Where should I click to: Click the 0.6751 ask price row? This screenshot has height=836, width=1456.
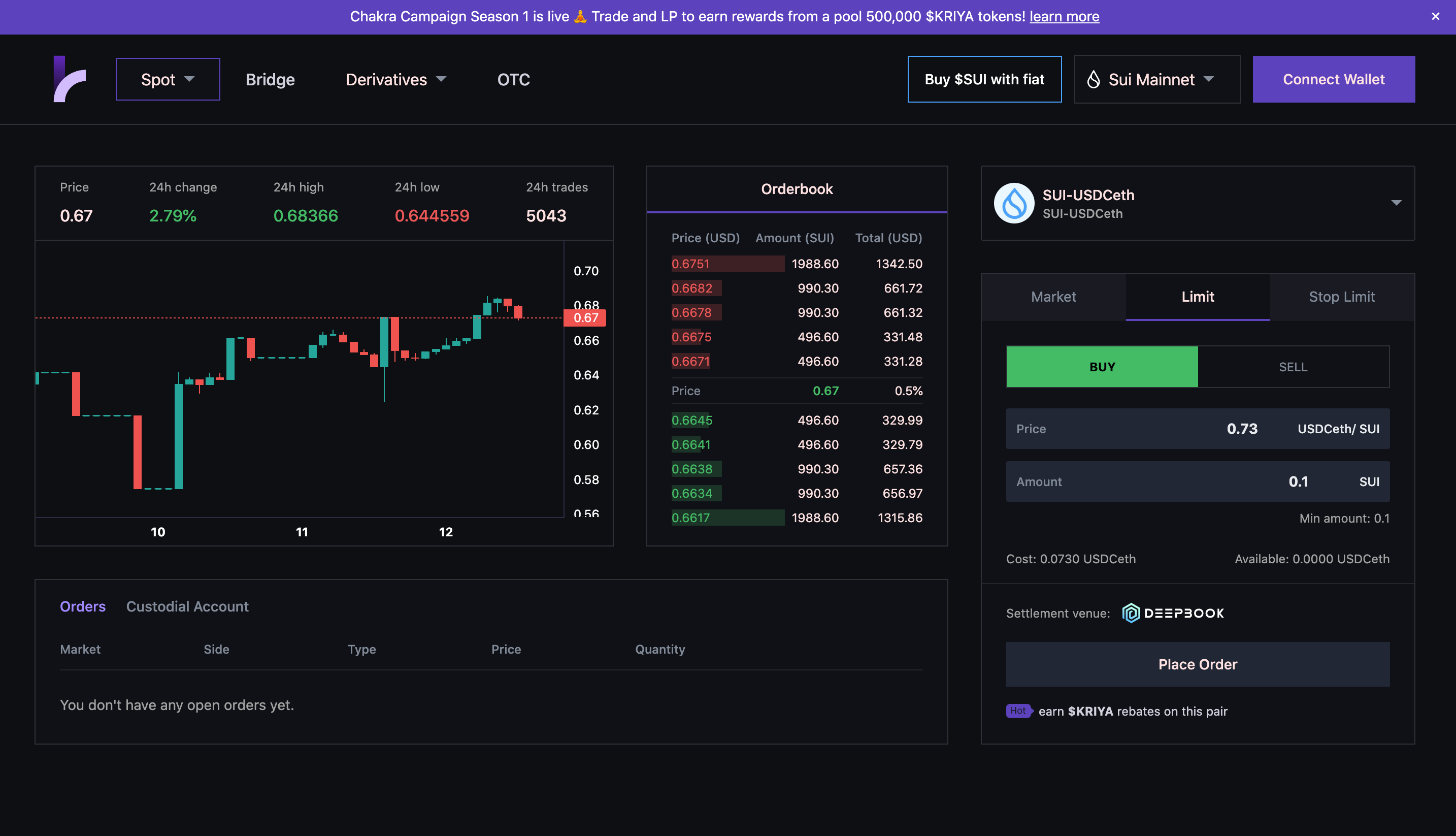click(690, 264)
